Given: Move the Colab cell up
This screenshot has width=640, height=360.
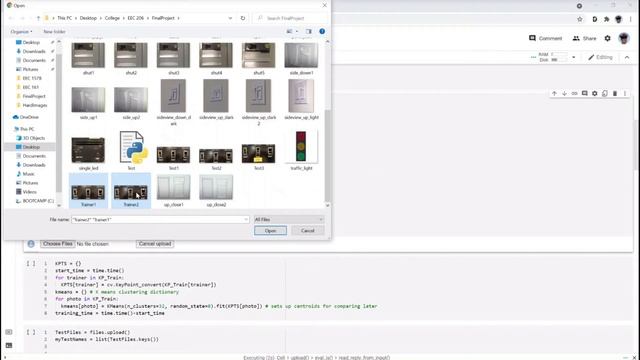Looking at the screenshot, I should coord(554,93).
